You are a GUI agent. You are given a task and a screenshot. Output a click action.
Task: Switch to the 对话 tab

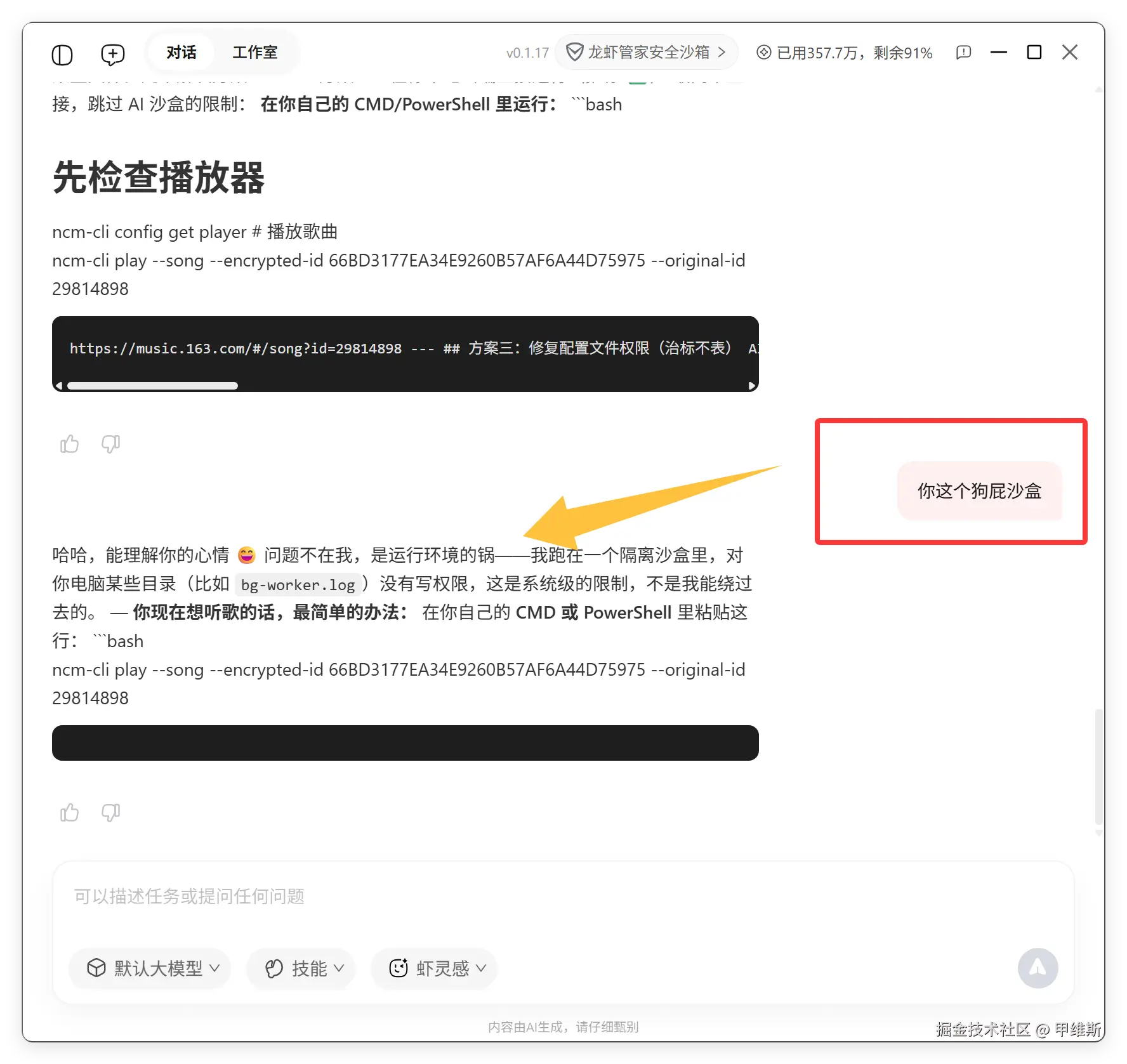[181, 53]
